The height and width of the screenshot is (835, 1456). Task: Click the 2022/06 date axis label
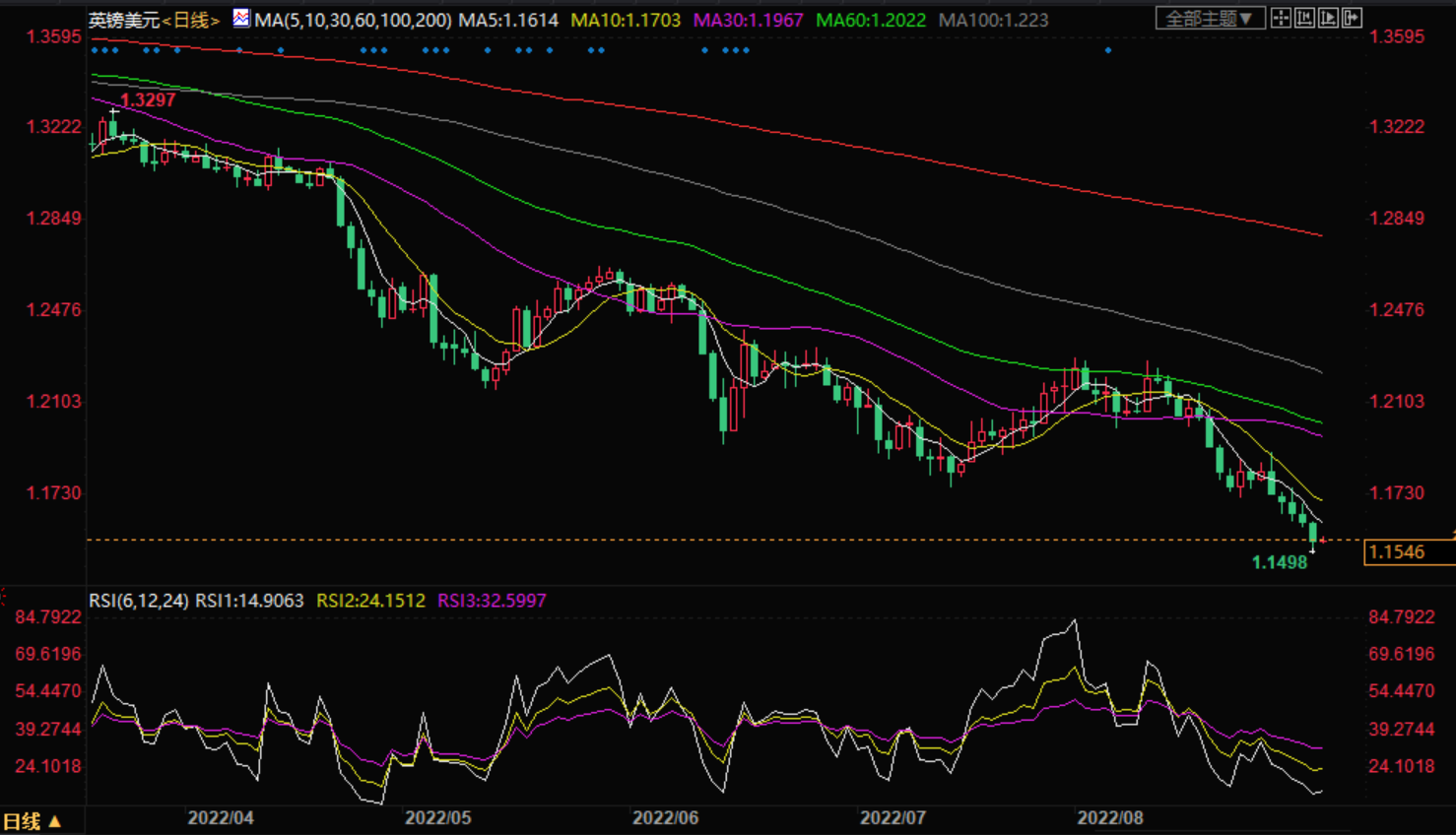tap(666, 818)
